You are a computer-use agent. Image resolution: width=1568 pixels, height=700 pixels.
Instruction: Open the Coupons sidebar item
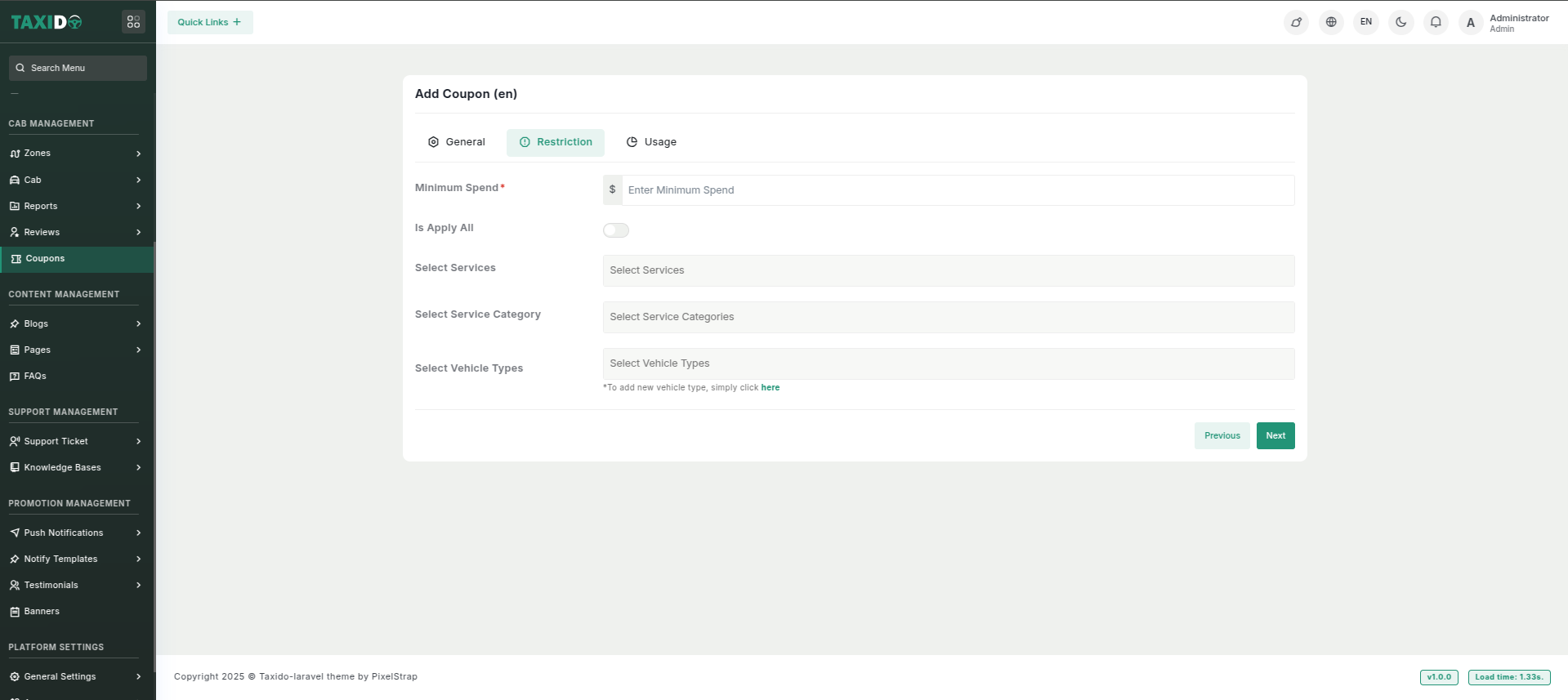click(45, 259)
